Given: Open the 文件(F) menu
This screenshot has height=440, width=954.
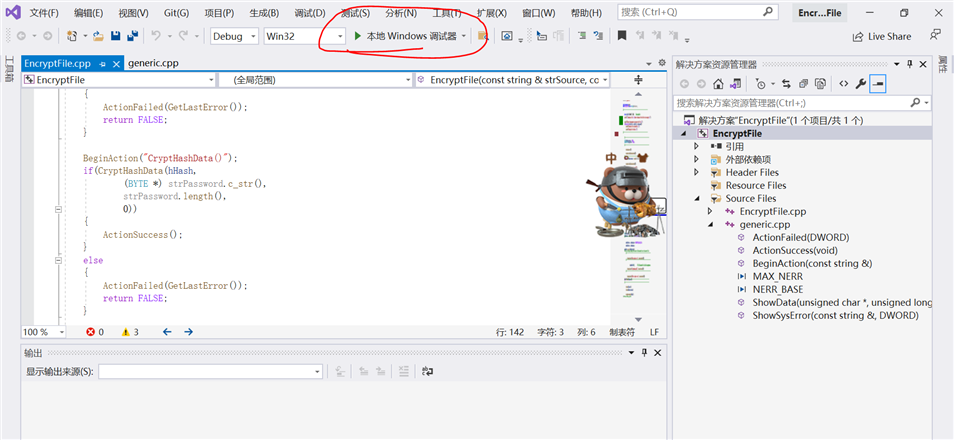Looking at the screenshot, I should (x=44, y=13).
